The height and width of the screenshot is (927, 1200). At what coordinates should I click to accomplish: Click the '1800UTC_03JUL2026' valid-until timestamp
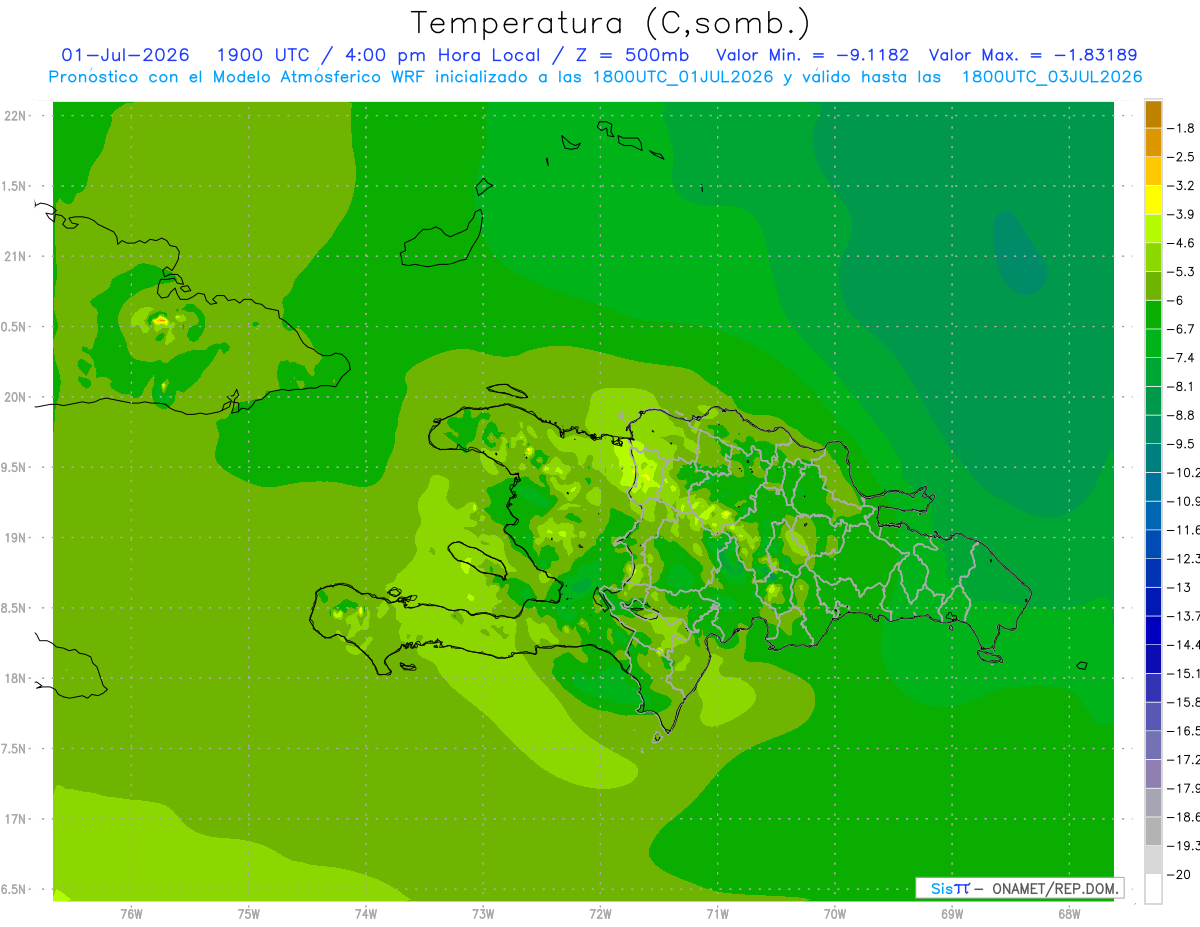tap(1052, 77)
